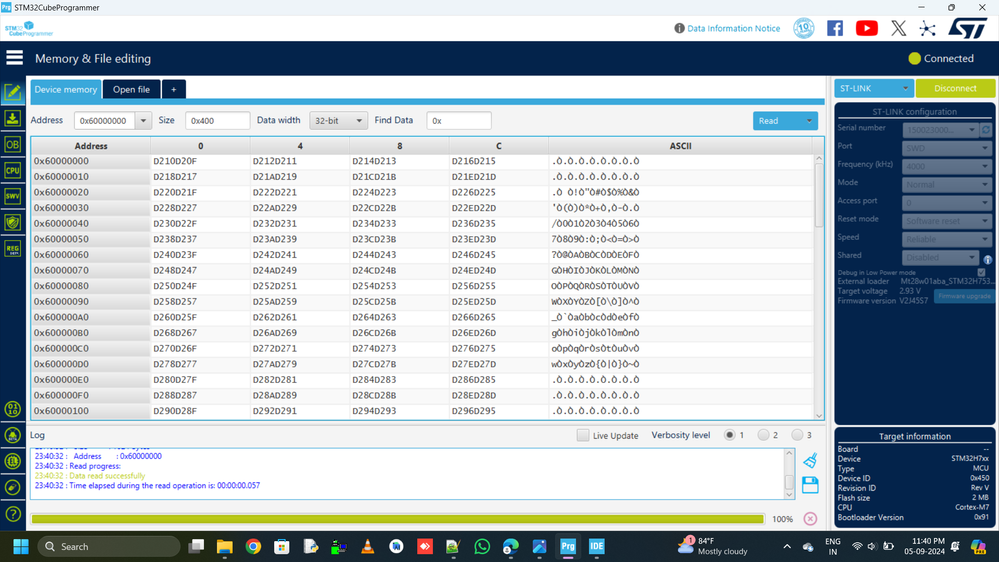This screenshot has width=999, height=562.
Task: Add a new tab with plus
Action: coord(173,89)
